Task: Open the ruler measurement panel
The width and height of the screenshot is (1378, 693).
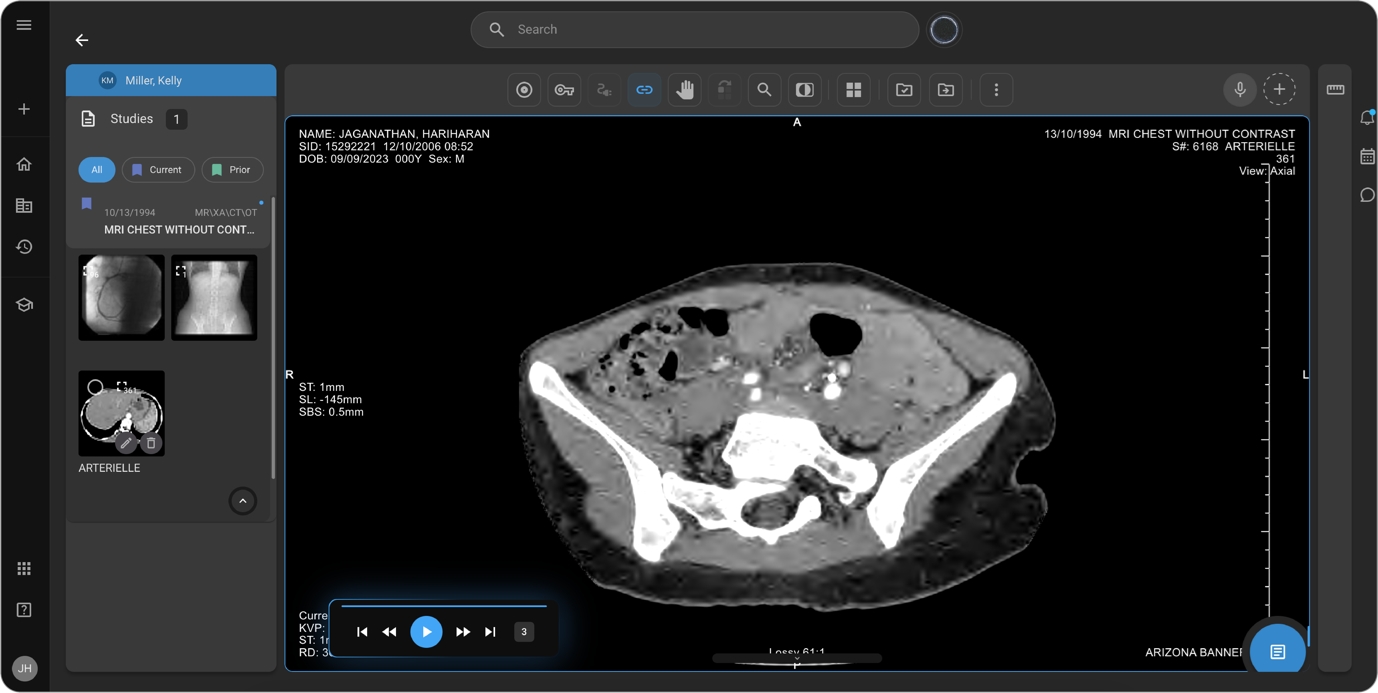Action: click(x=1335, y=90)
